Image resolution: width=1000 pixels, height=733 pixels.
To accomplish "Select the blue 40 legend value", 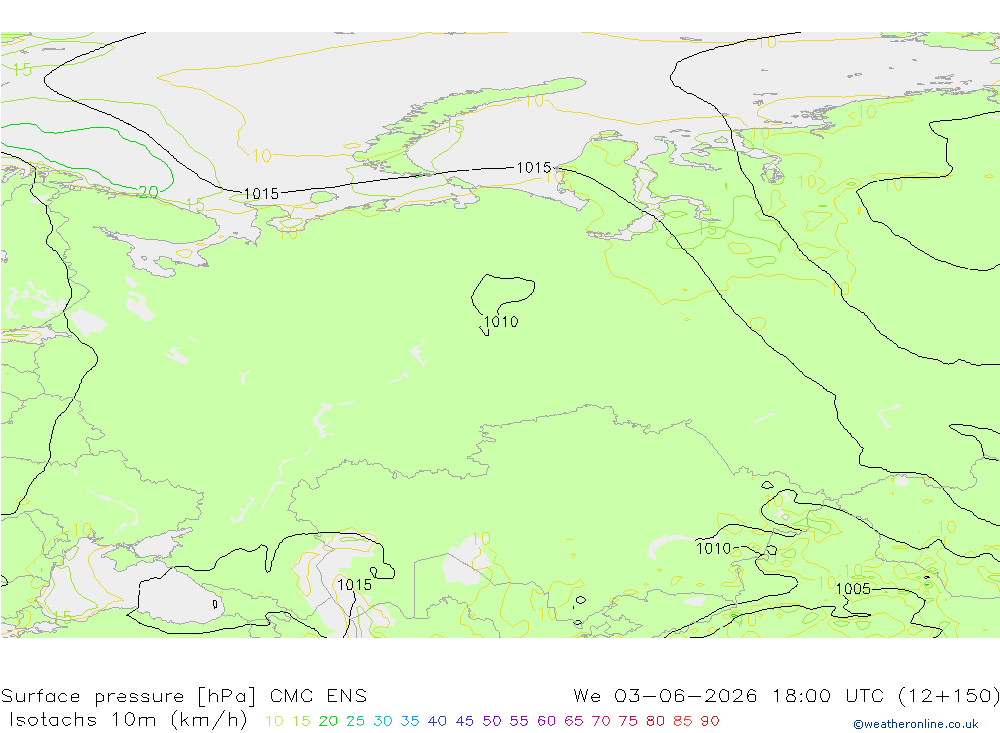I will click(437, 721).
